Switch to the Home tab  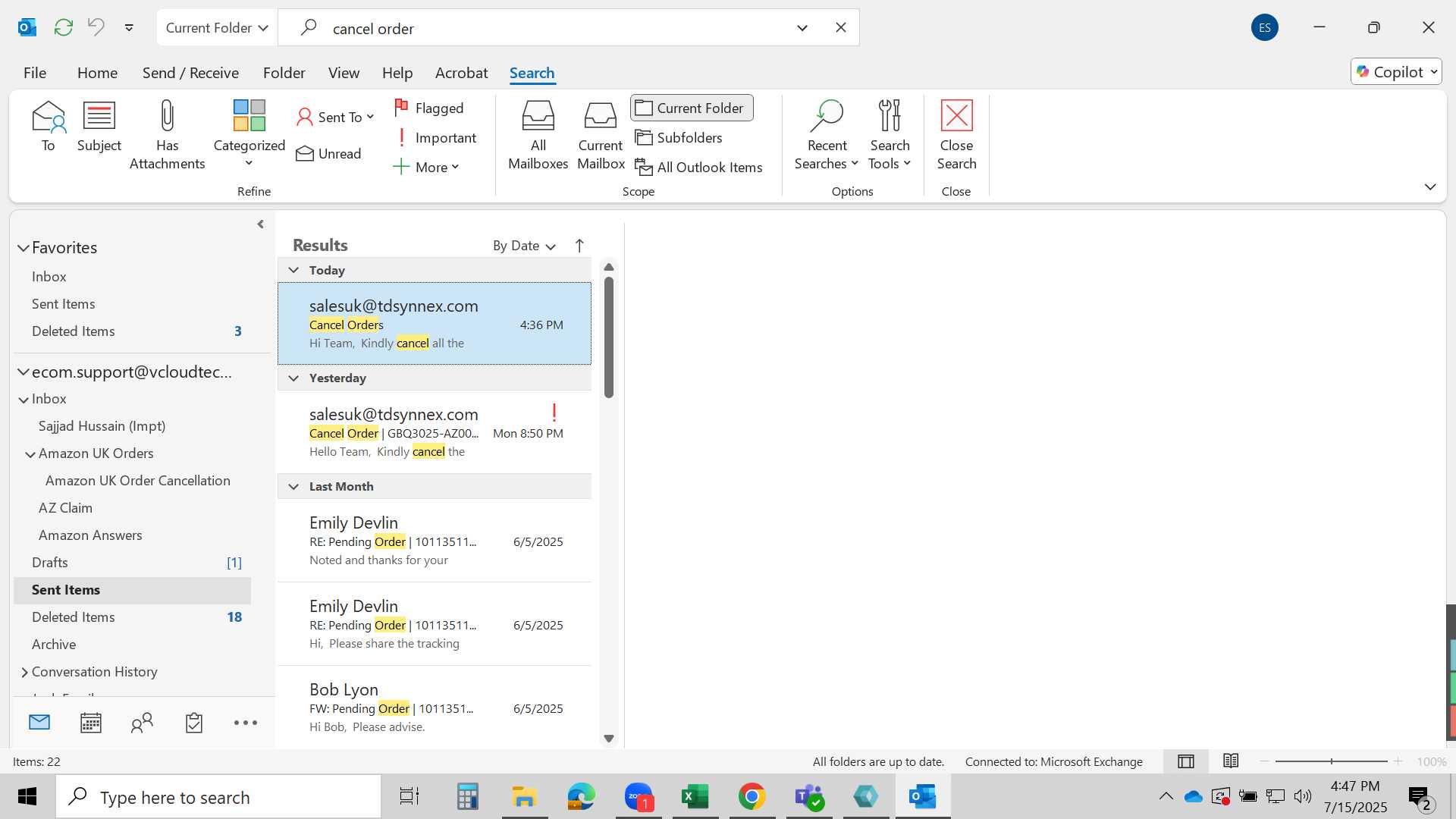point(97,73)
